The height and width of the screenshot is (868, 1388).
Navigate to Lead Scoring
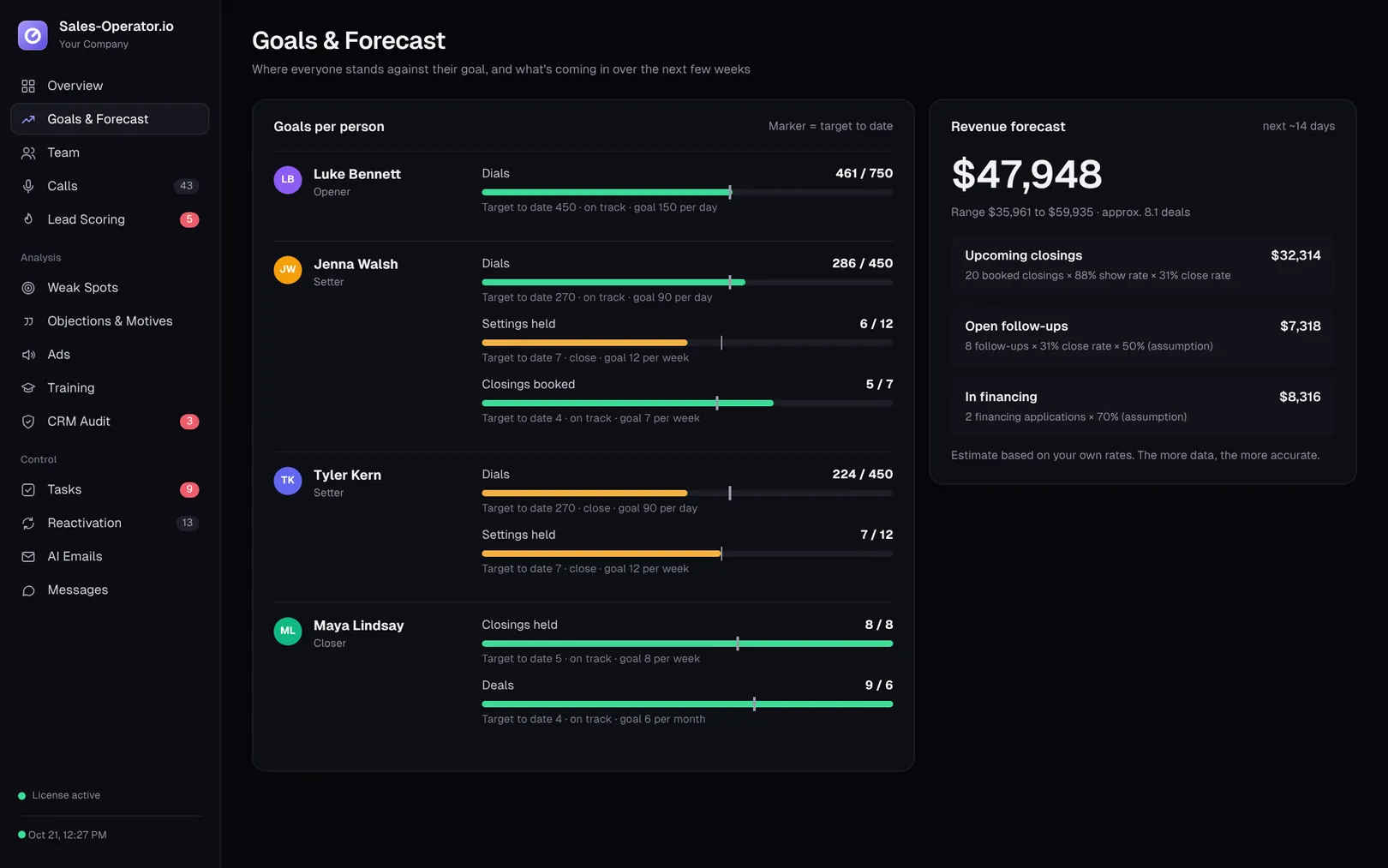[110, 219]
